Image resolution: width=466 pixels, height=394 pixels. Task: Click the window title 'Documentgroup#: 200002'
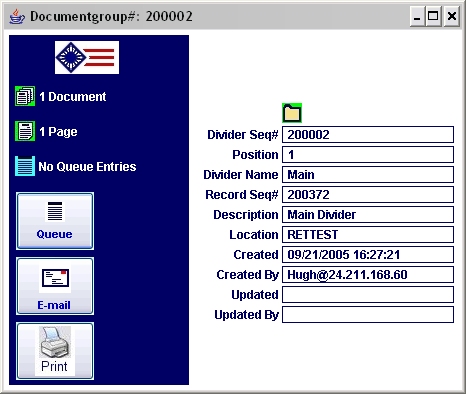(111, 16)
